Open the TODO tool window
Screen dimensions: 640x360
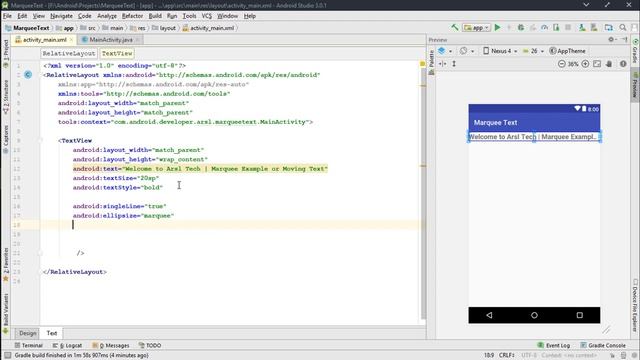(150, 345)
